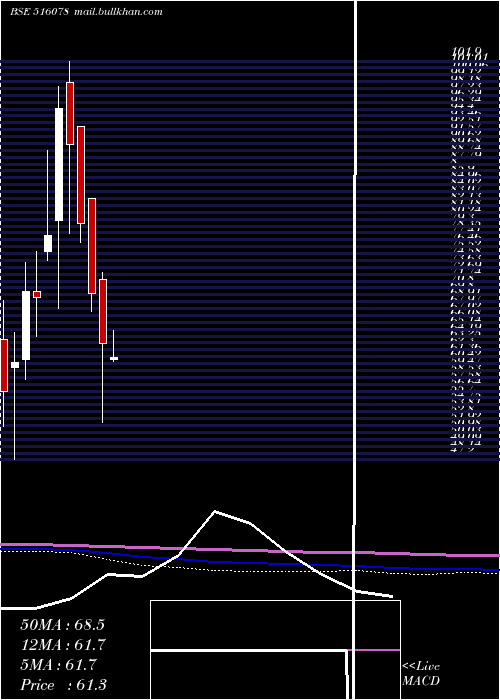The width and height of the screenshot is (500, 700).
Task: Click the <<Live MACD label
Action: (x=421, y=674)
